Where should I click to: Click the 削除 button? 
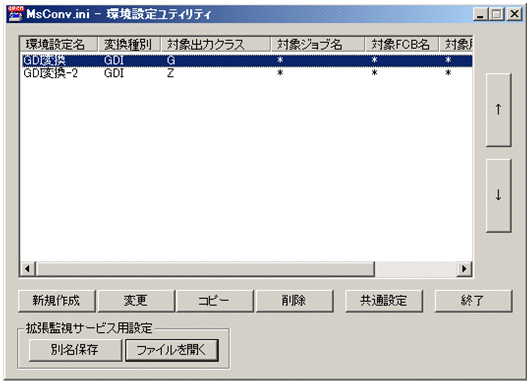coord(294,300)
